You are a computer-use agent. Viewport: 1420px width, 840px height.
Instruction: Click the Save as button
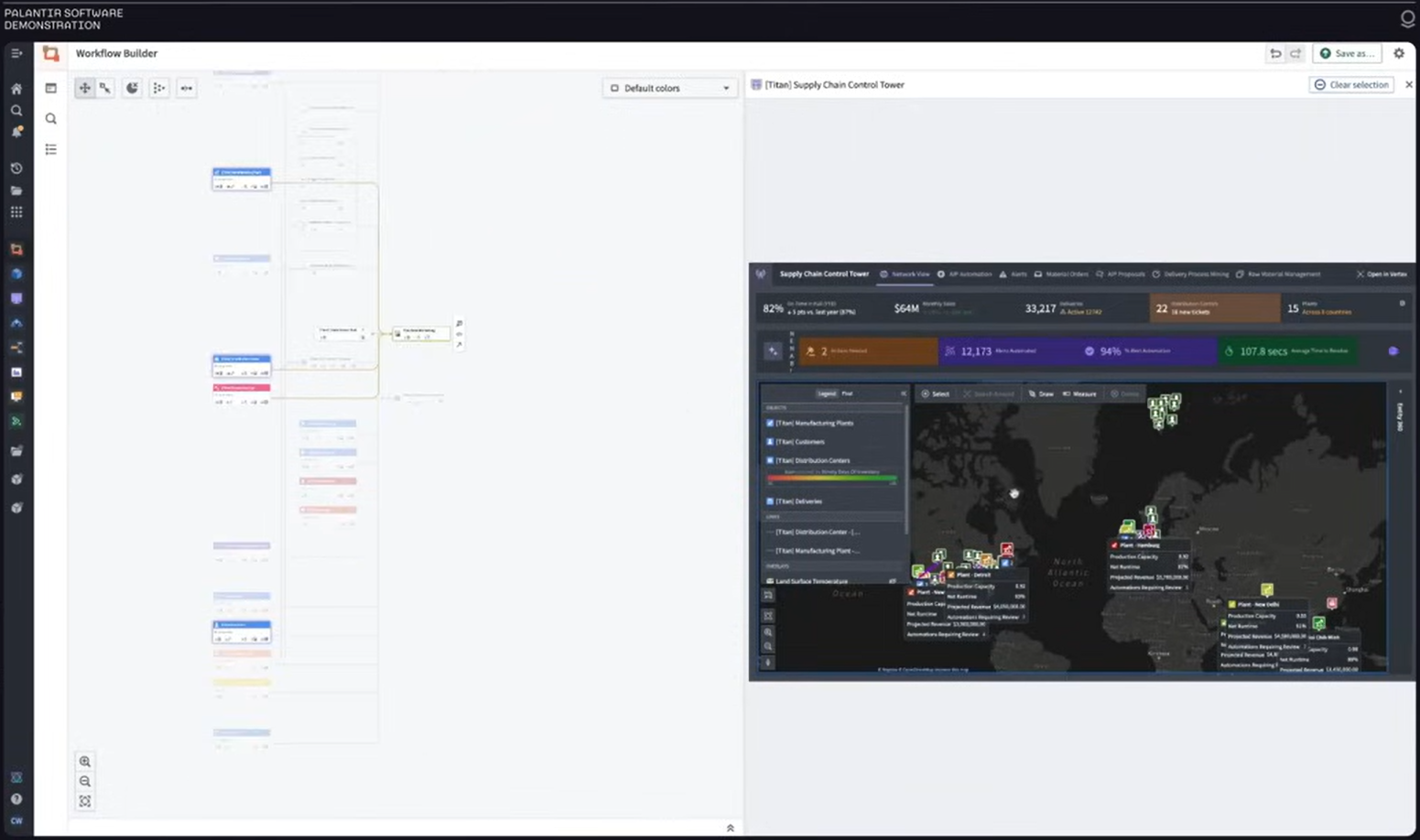click(1347, 53)
